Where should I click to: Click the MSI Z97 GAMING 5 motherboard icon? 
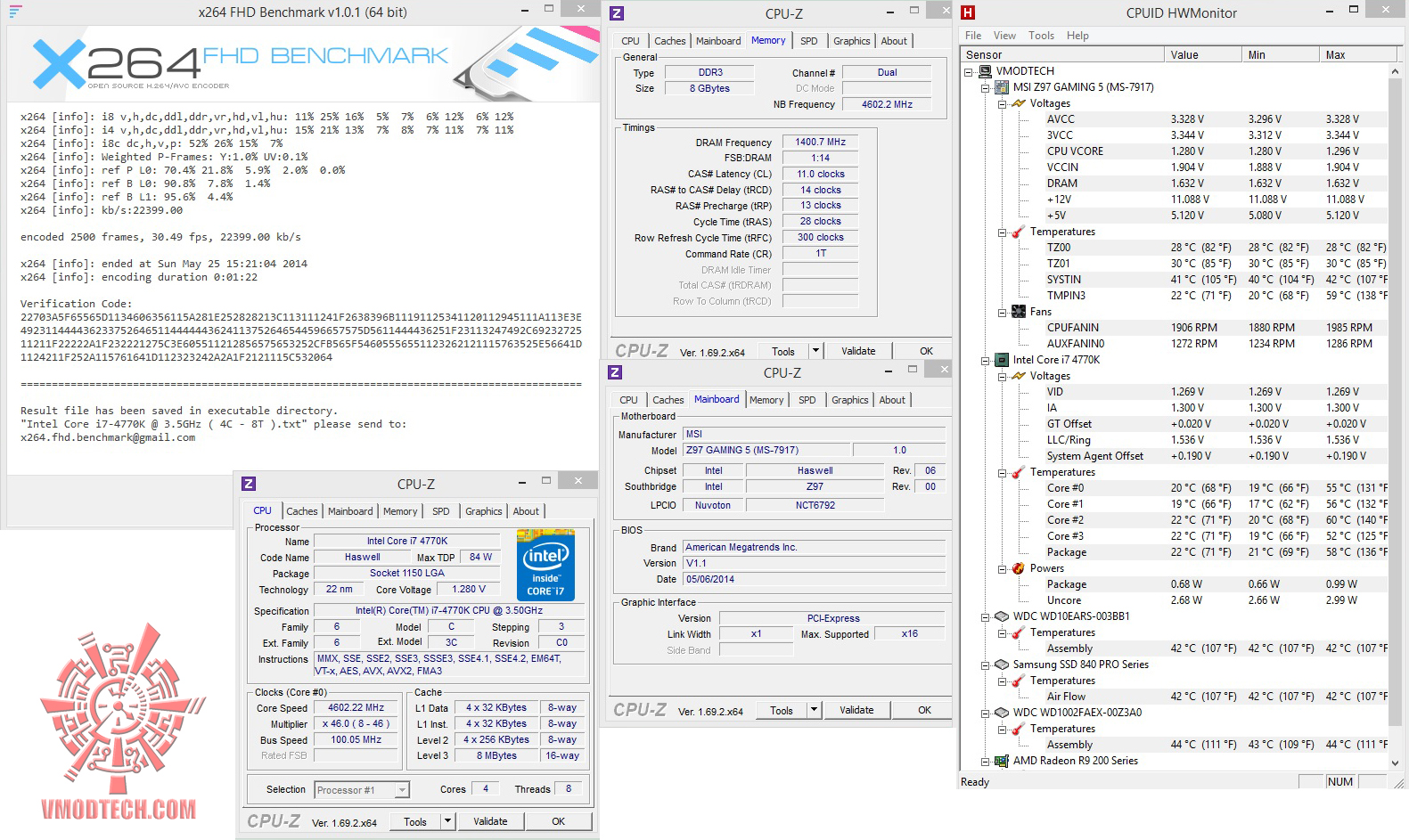pyautogui.click(x=1002, y=87)
